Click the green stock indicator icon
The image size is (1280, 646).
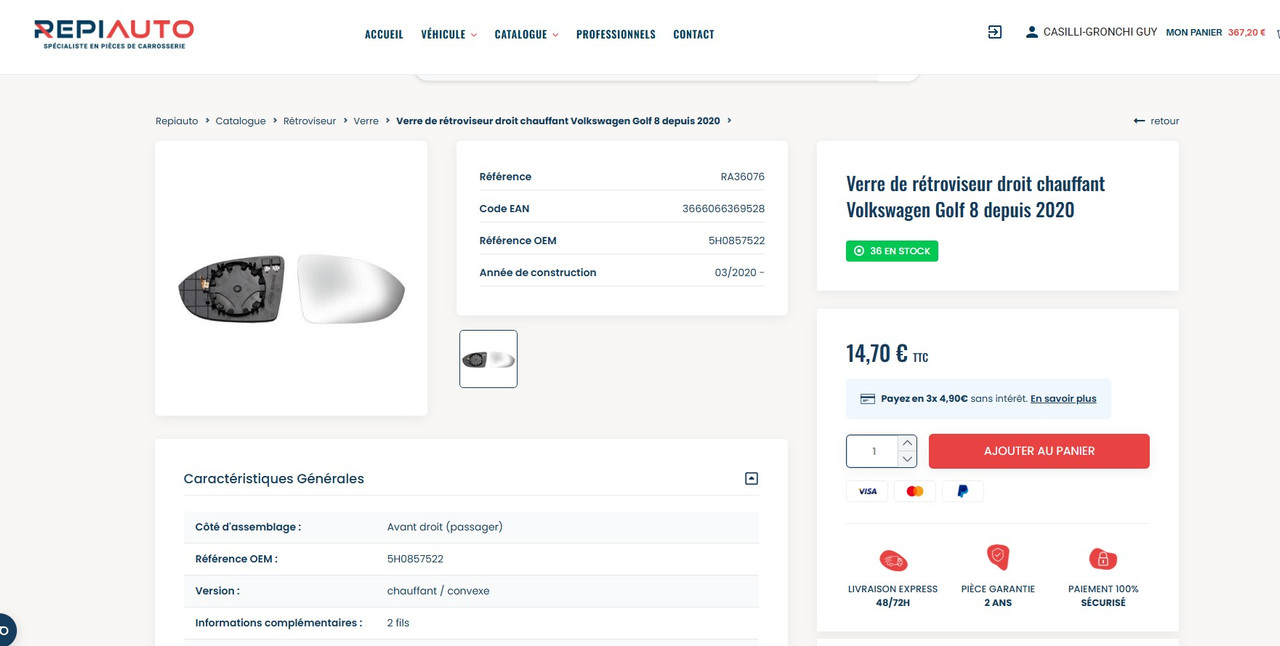click(859, 251)
